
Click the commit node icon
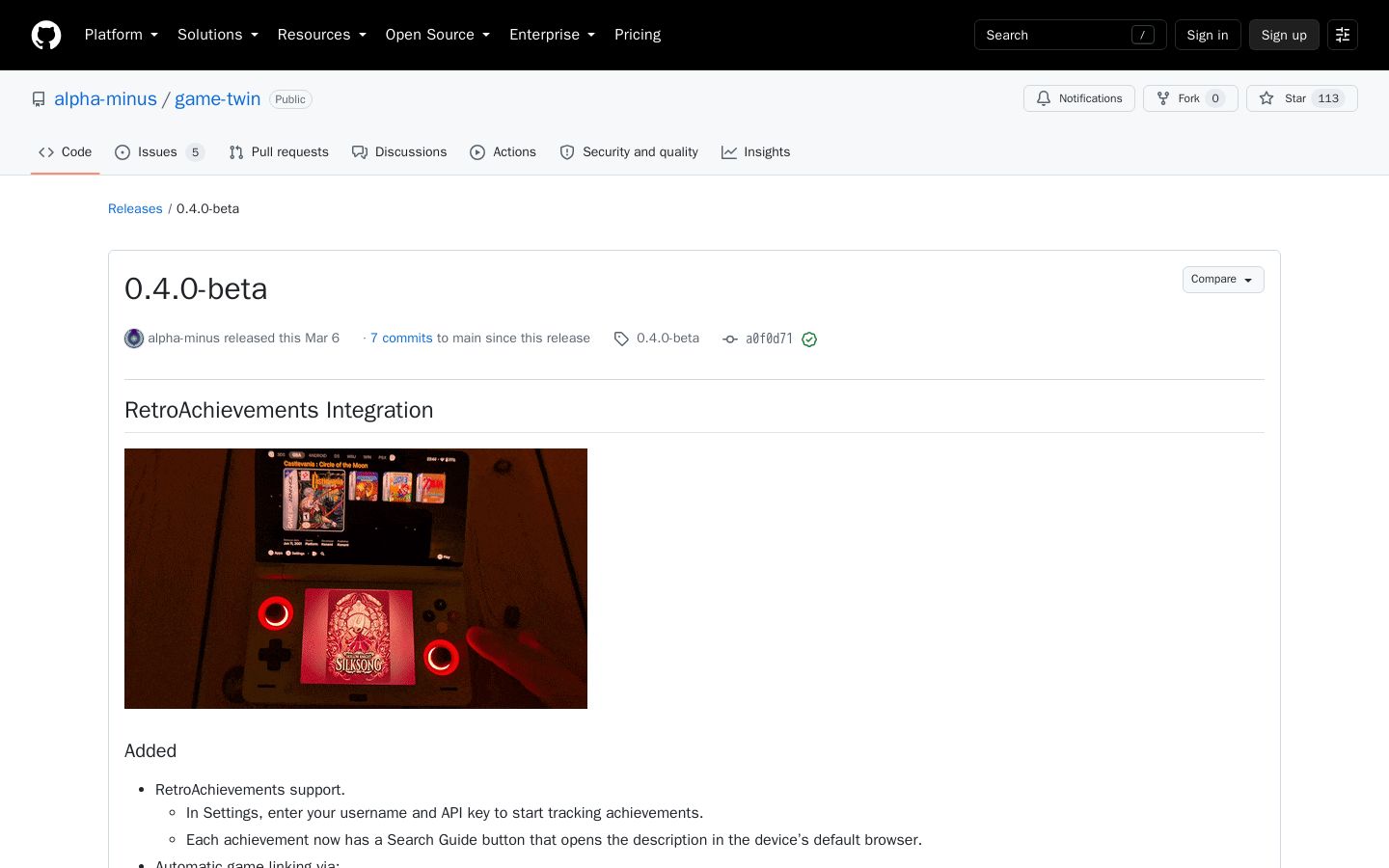click(730, 339)
